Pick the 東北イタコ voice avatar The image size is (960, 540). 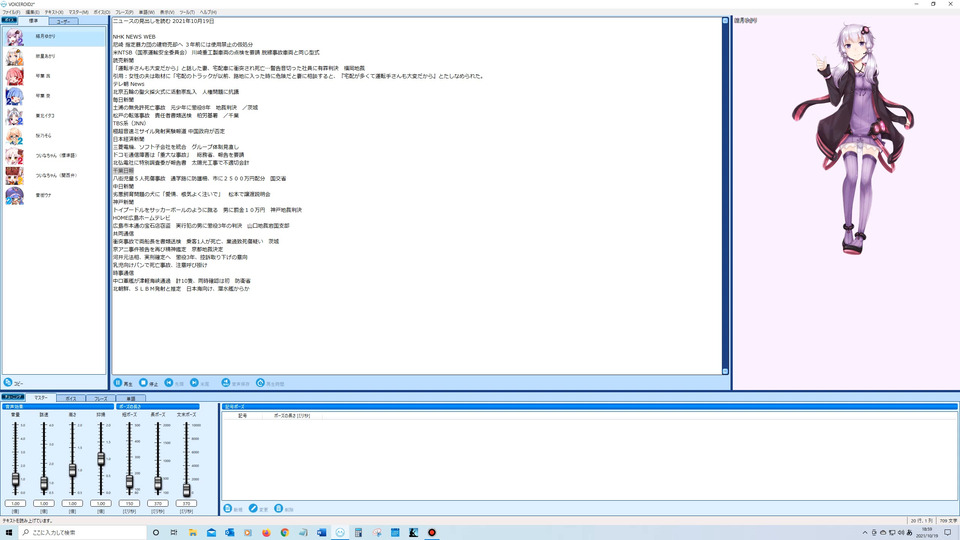click(x=15, y=116)
